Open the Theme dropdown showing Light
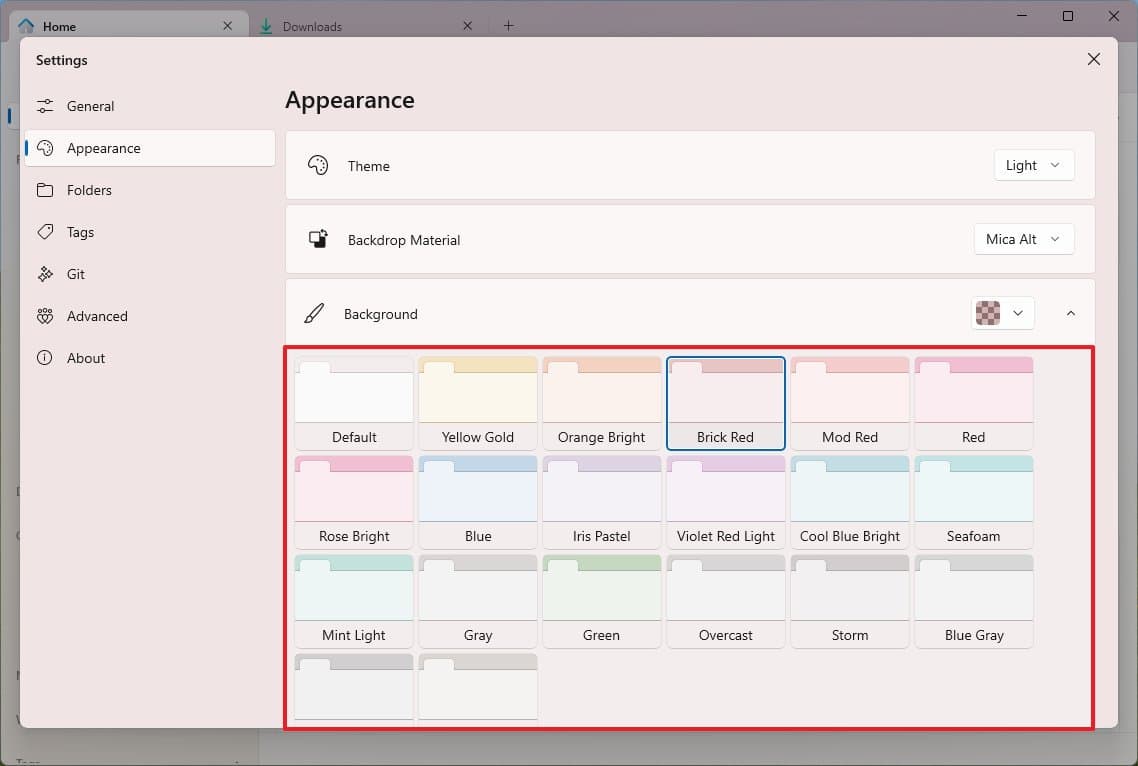Screen dimensions: 1138x766 pyautogui.click(x=1034, y=164)
